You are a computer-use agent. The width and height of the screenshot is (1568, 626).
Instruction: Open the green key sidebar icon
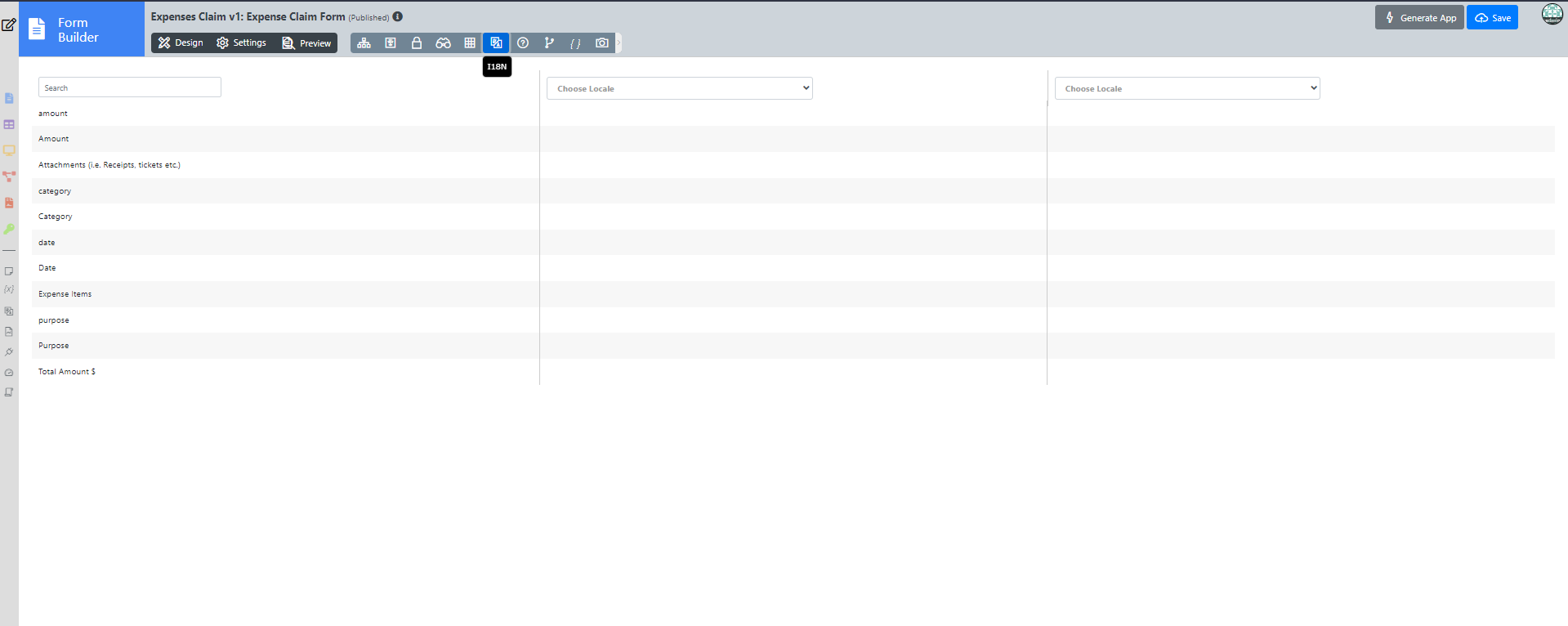click(x=9, y=229)
